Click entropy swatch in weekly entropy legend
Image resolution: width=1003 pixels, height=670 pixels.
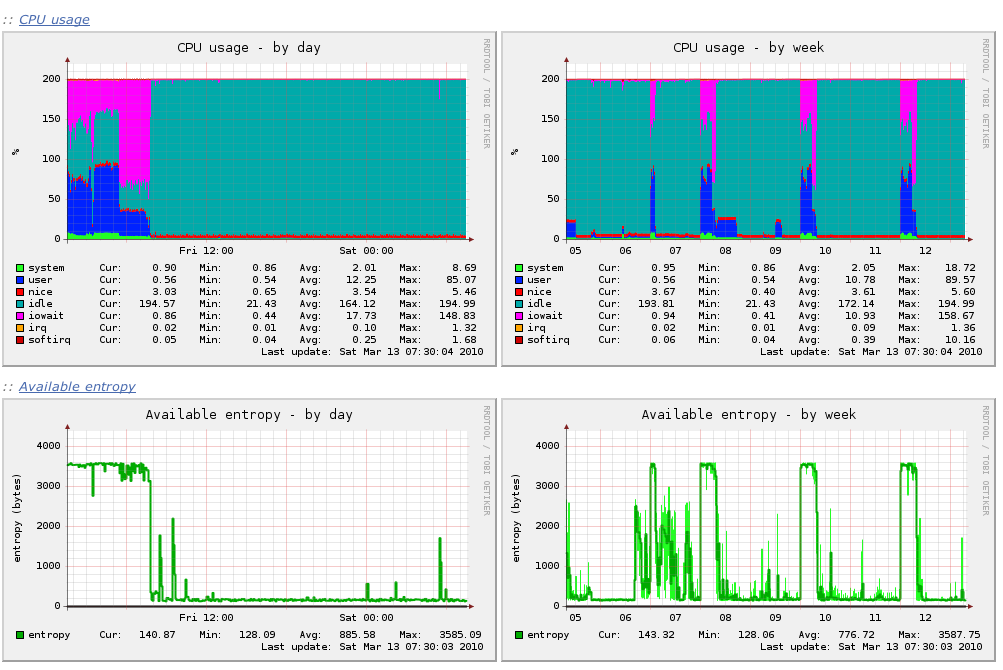[519, 635]
